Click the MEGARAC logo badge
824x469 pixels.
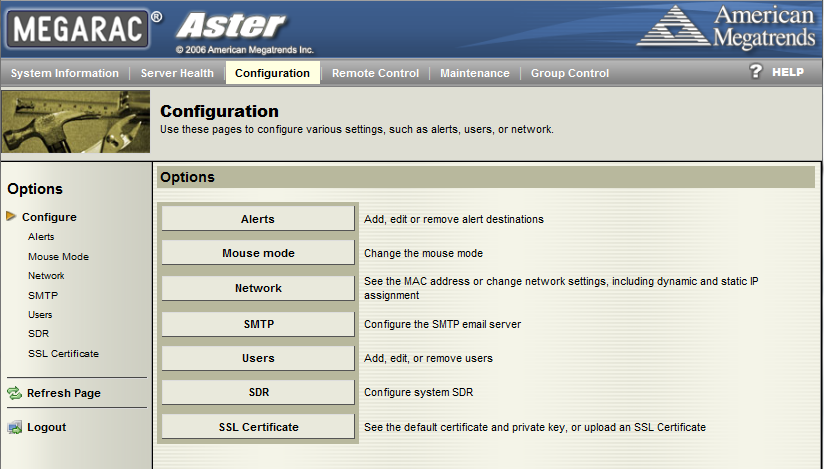tap(78, 29)
